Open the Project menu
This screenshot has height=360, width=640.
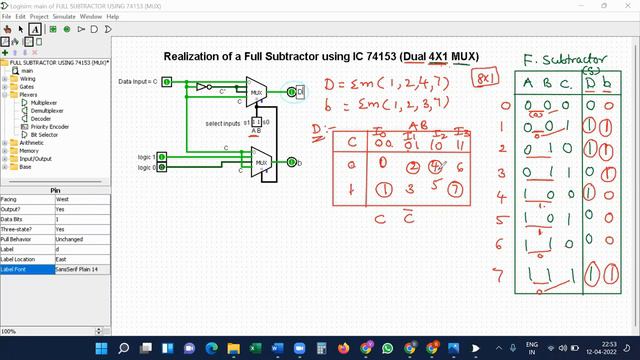pos(39,17)
